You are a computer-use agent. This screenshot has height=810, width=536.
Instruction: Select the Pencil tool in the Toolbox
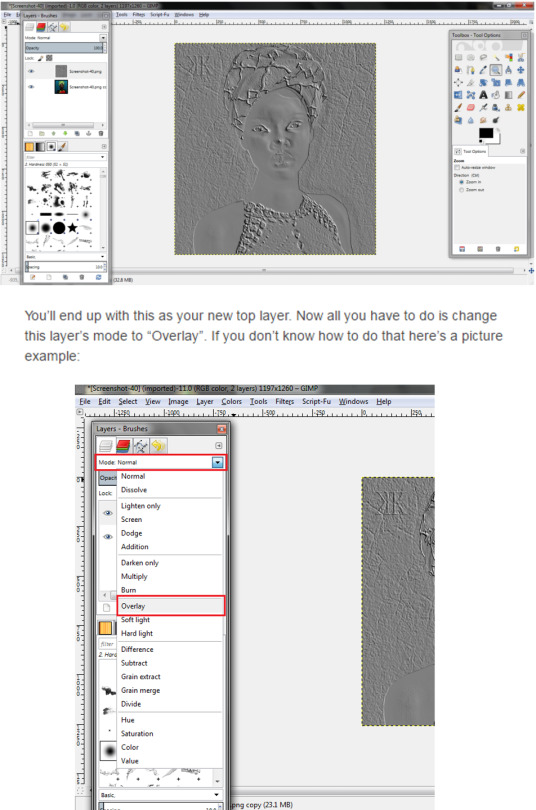[521, 95]
